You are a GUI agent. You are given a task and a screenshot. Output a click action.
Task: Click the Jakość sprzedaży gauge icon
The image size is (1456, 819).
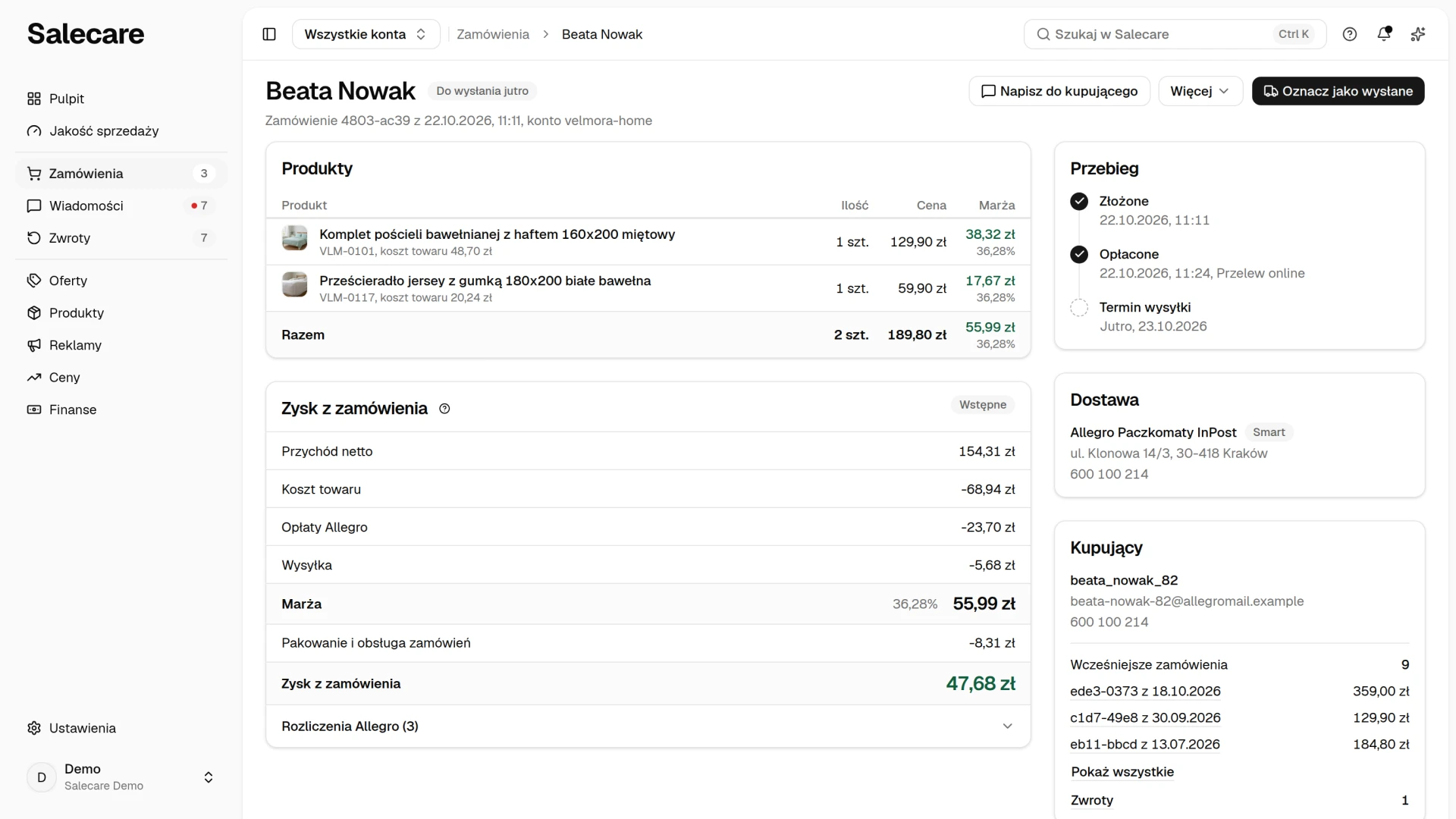pos(34,131)
